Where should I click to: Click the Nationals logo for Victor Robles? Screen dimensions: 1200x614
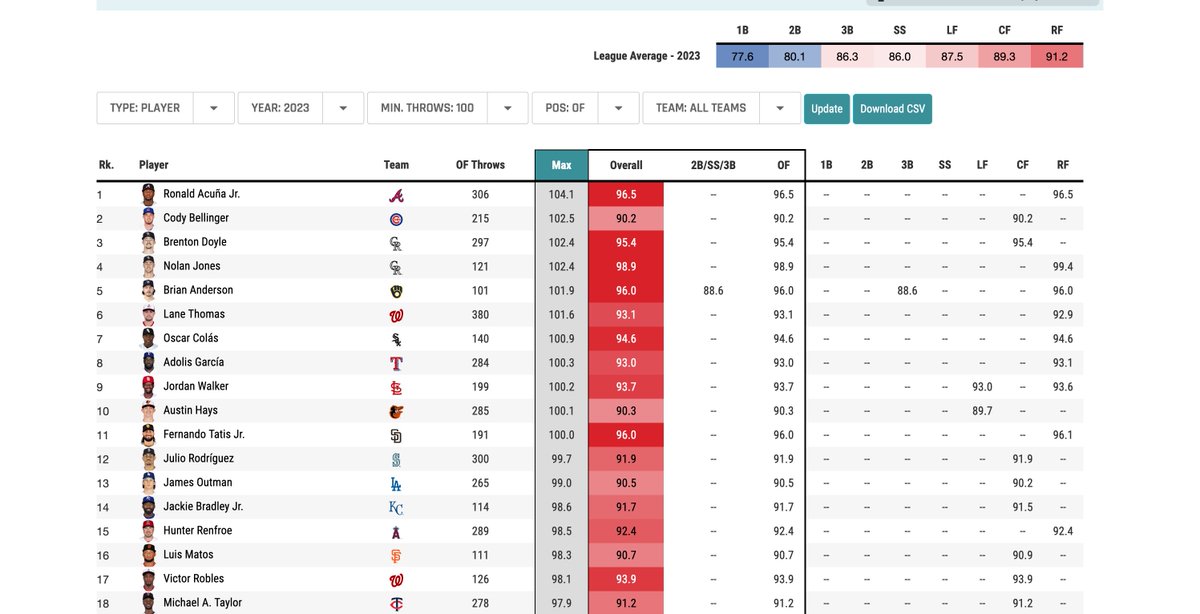(396, 579)
